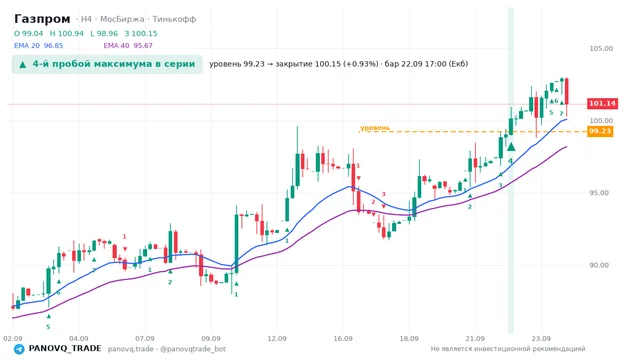The width and height of the screenshot is (640, 360).
Task: Click the Telegram icon beside PANOVQ_TRADE
Action: pos(19,349)
